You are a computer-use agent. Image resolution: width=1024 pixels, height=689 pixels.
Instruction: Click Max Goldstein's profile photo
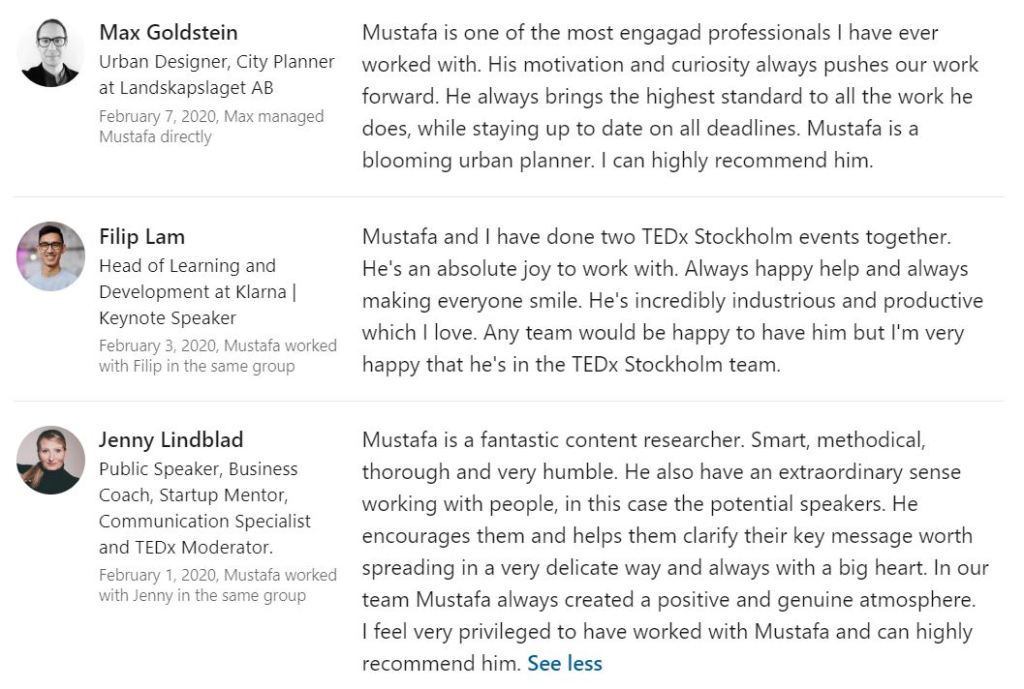51,53
